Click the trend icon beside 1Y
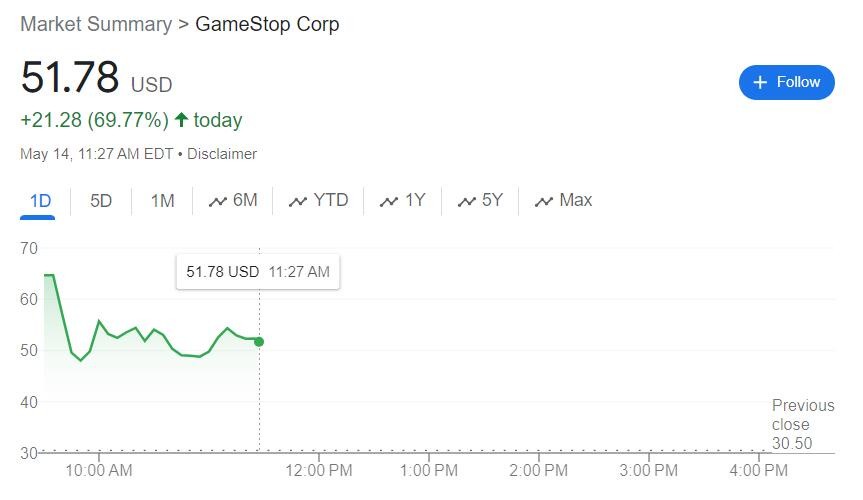The image size is (863, 500). (x=389, y=202)
